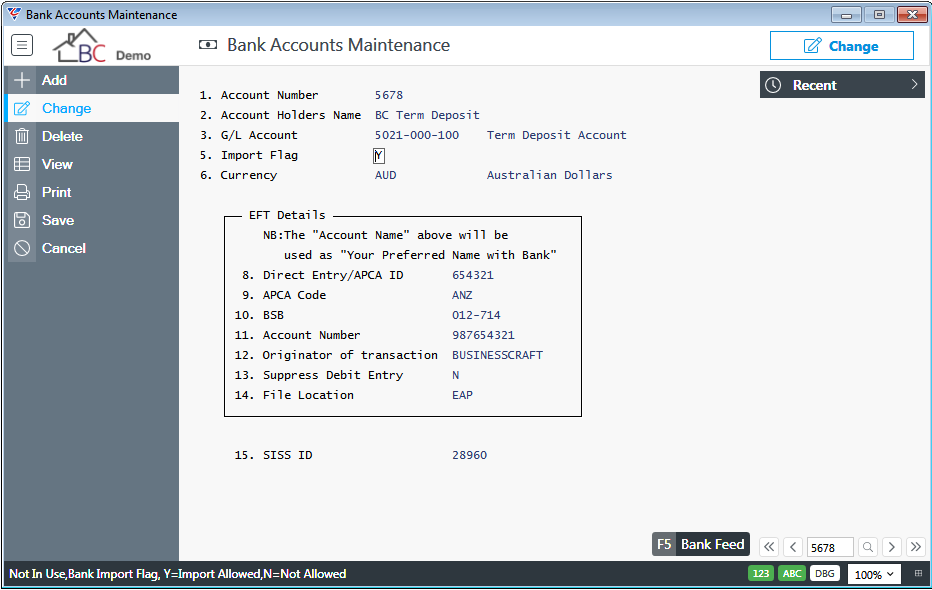Click G/L Account value 5021-000-100
932x590 pixels.
(417, 135)
